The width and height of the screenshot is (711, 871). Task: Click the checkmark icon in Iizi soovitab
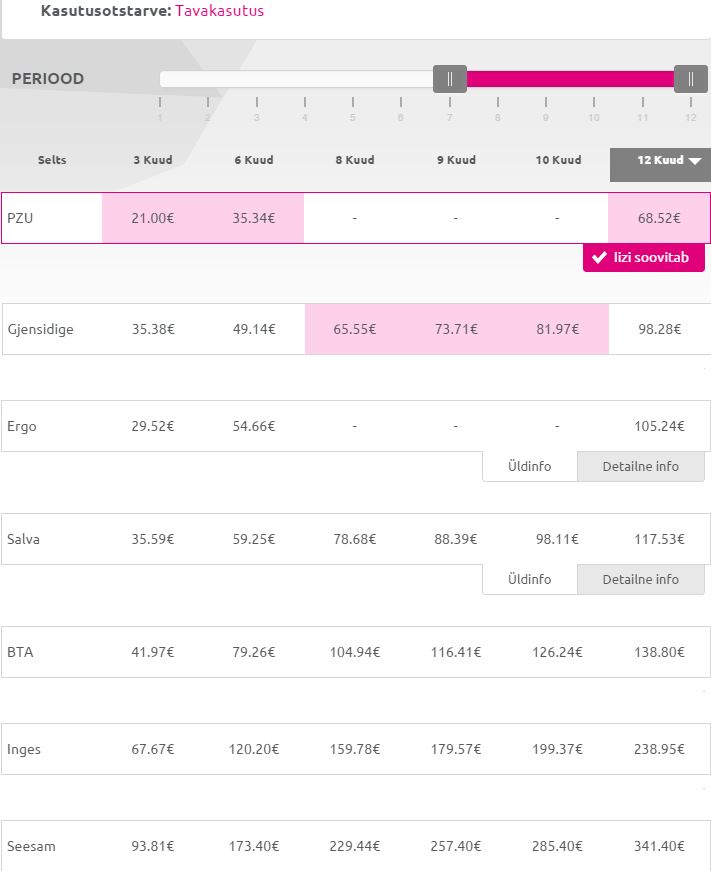point(599,258)
